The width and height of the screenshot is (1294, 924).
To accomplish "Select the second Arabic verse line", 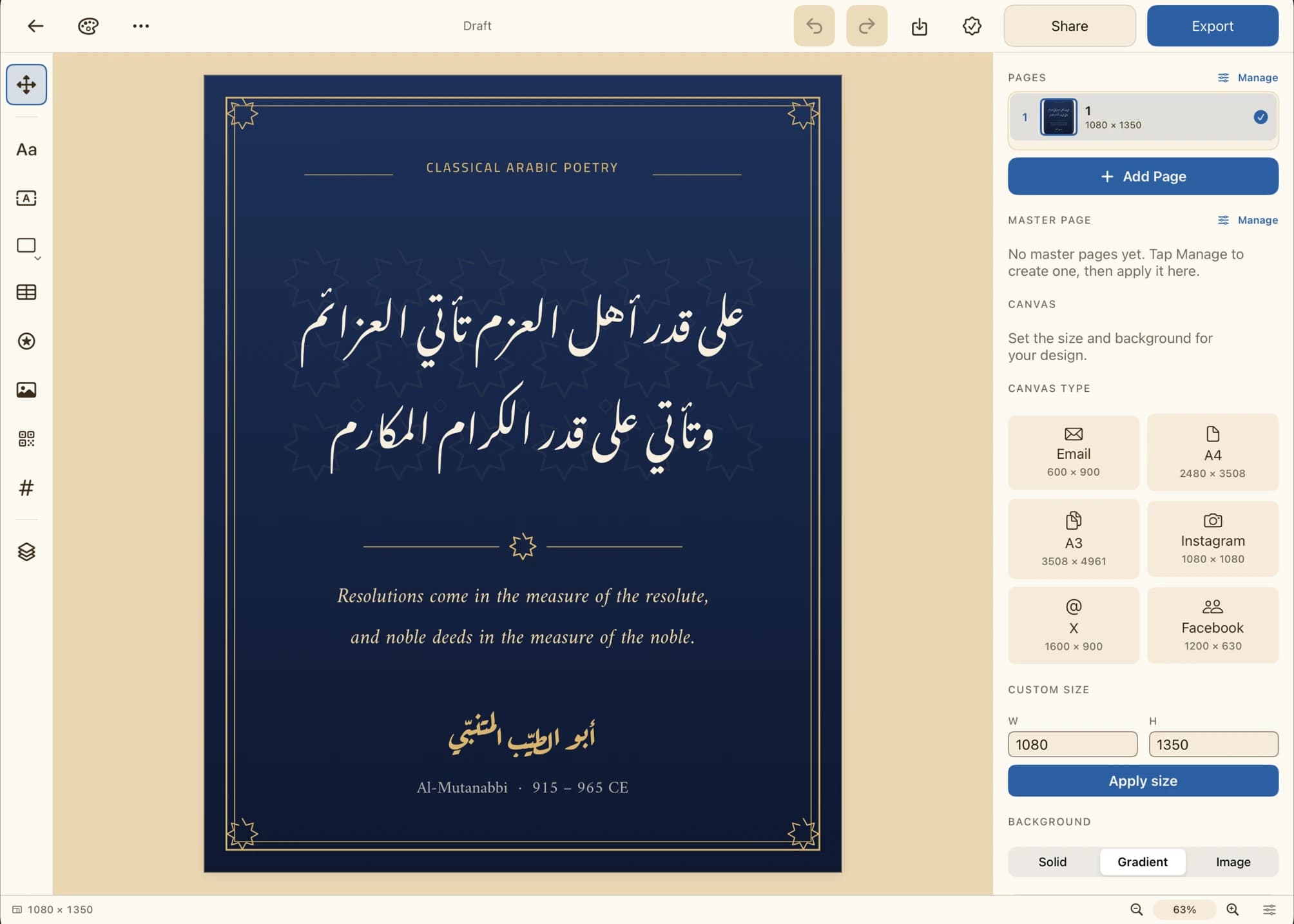I will [x=522, y=428].
